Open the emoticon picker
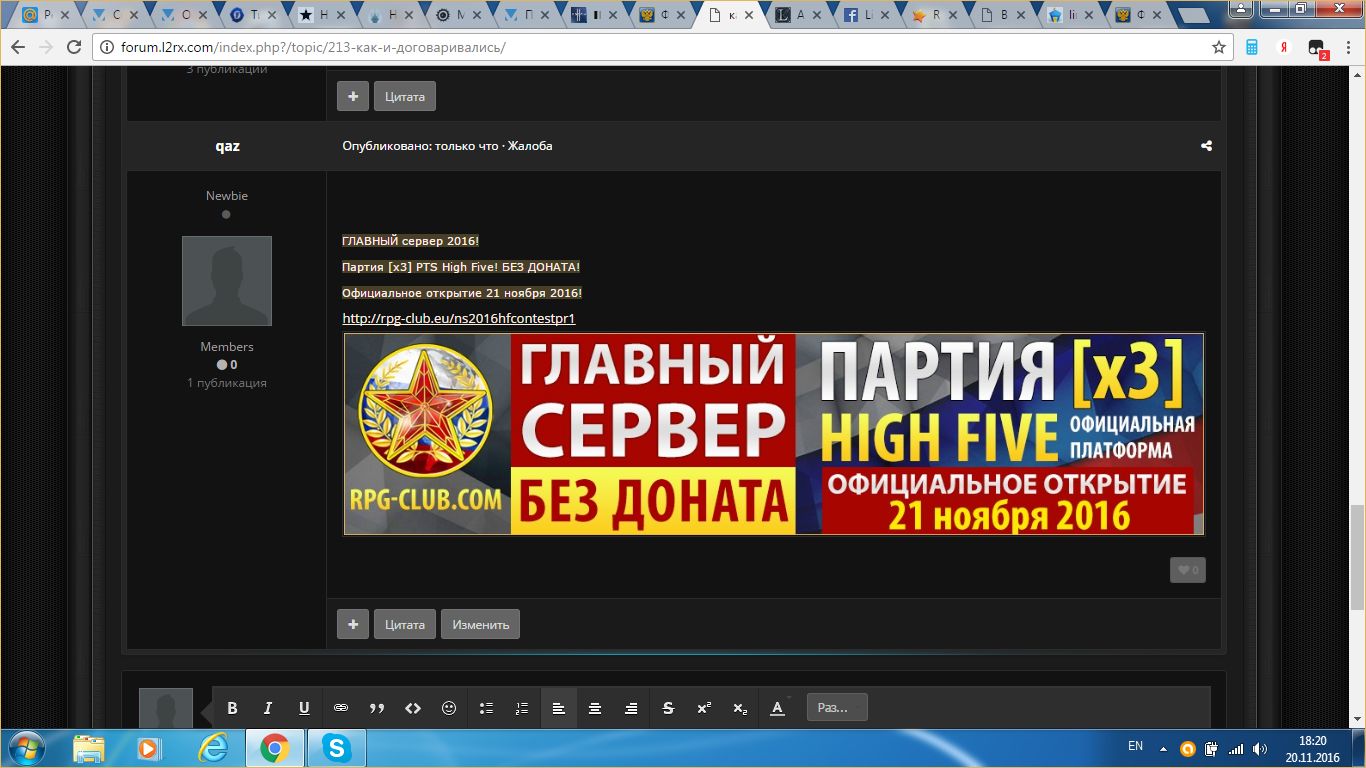This screenshot has height=768, width=1366. point(449,708)
